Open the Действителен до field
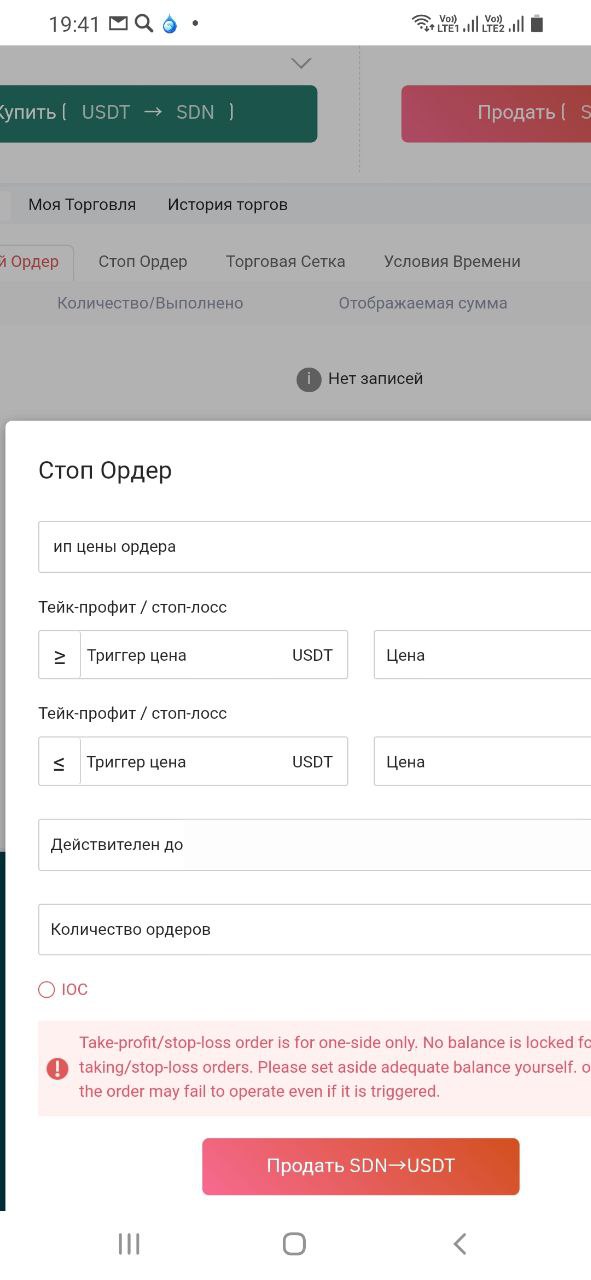The height and width of the screenshot is (1280, 591). click(x=315, y=845)
